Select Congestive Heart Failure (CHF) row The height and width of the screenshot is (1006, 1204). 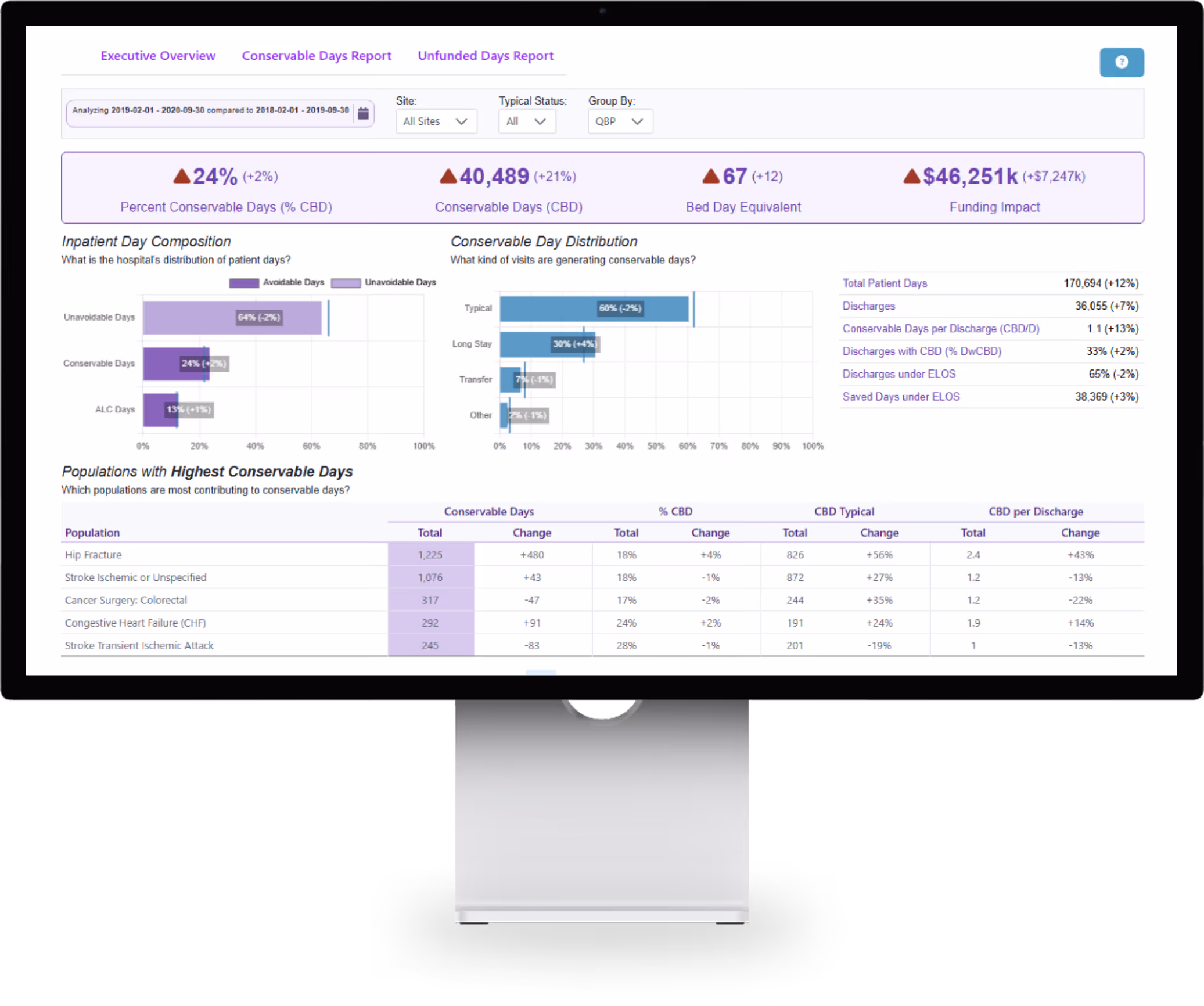pyautogui.click(x=602, y=623)
